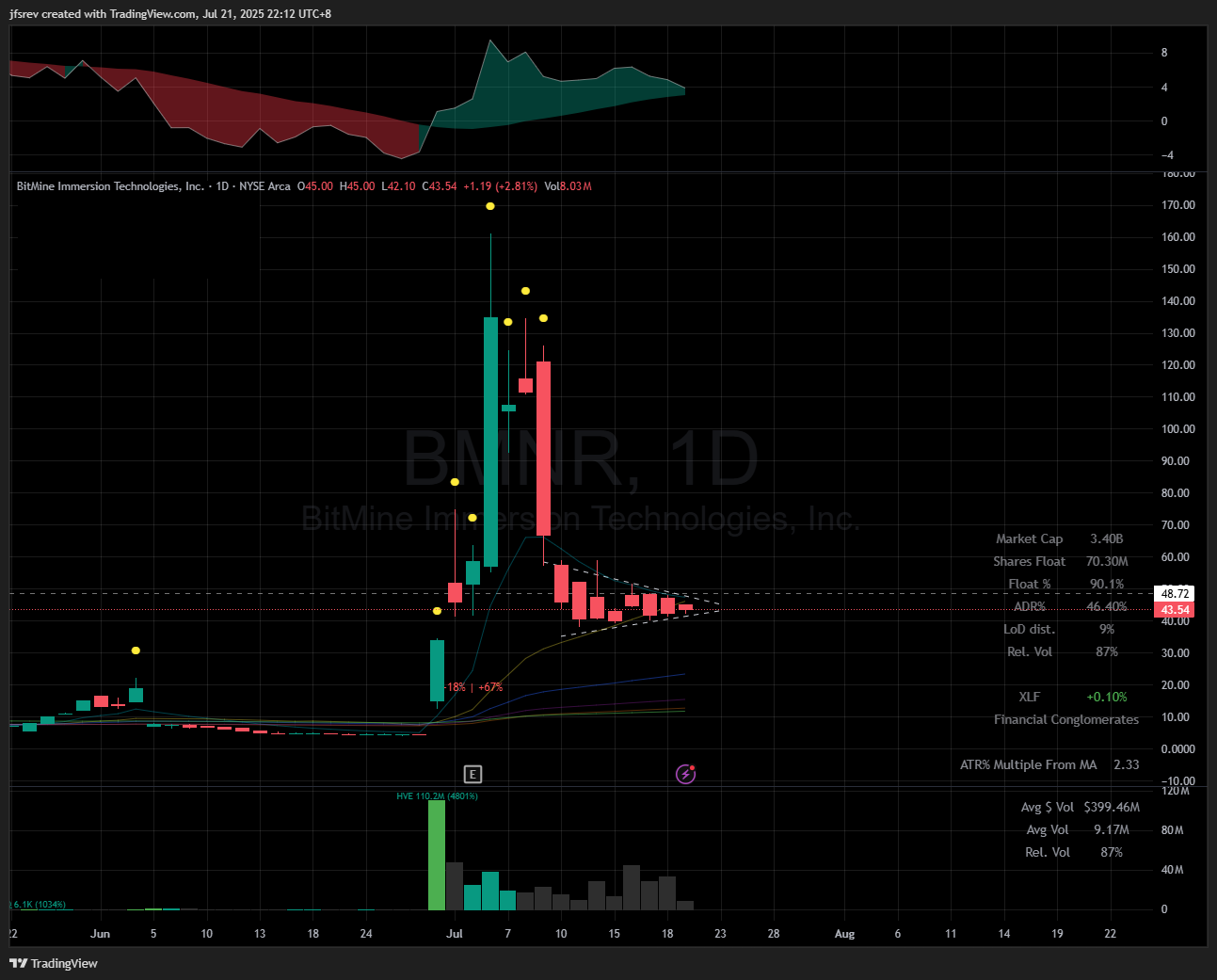Select the high value H45.00
This screenshot has height=980, width=1217.
point(358,186)
